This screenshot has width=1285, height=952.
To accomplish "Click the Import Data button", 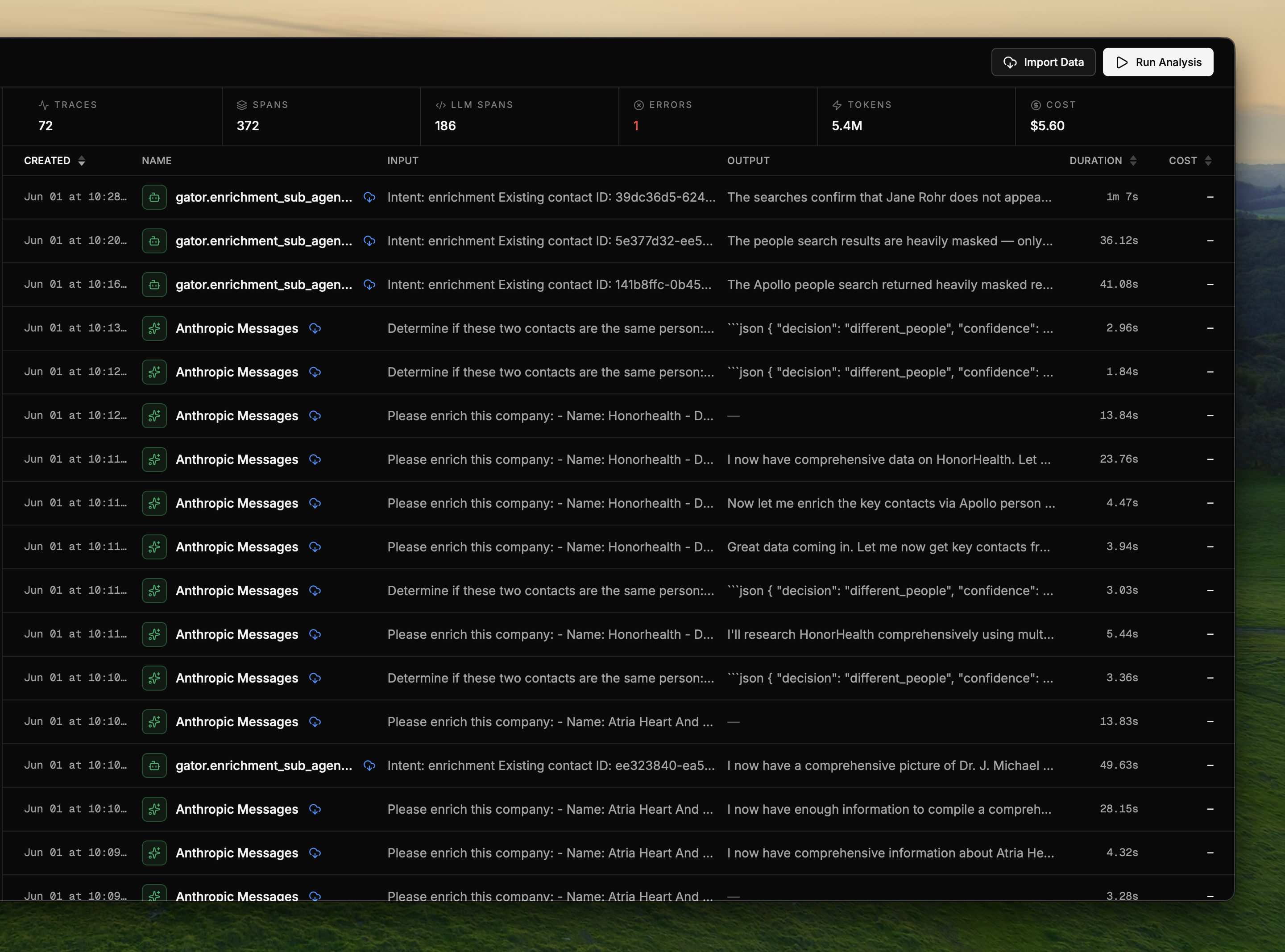I will 1043,62.
